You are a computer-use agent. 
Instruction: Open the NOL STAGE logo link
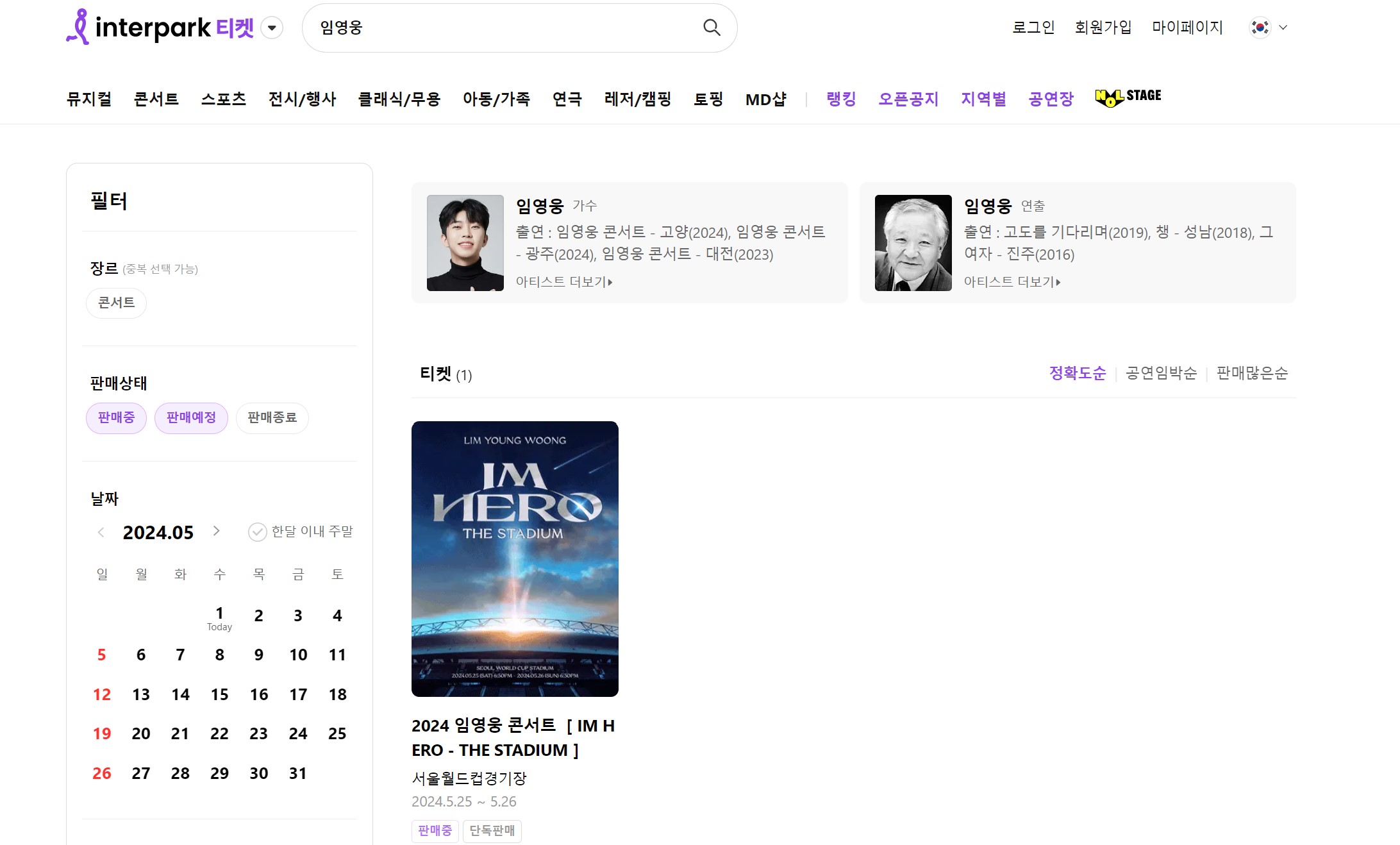(1128, 97)
